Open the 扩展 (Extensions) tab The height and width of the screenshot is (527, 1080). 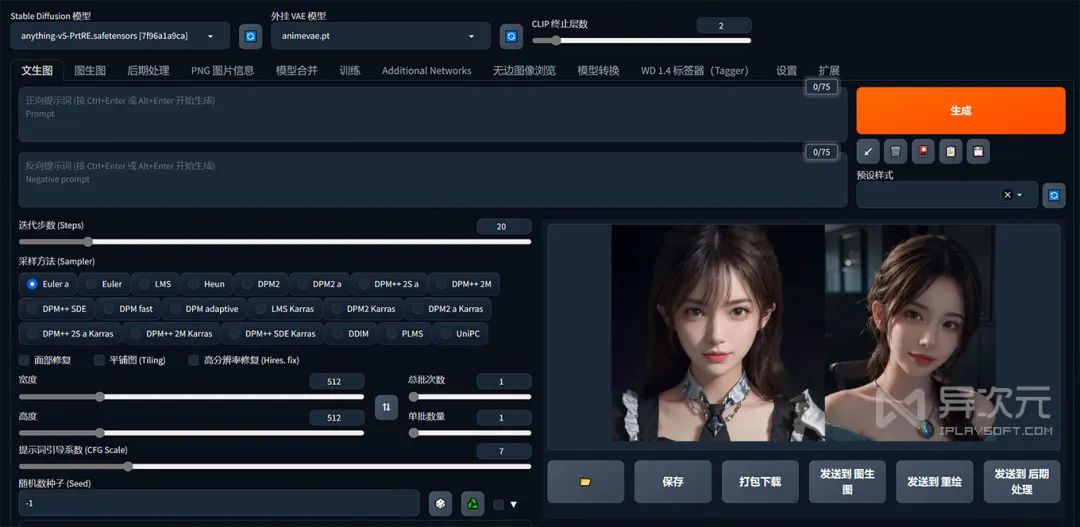[x=829, y=70]
